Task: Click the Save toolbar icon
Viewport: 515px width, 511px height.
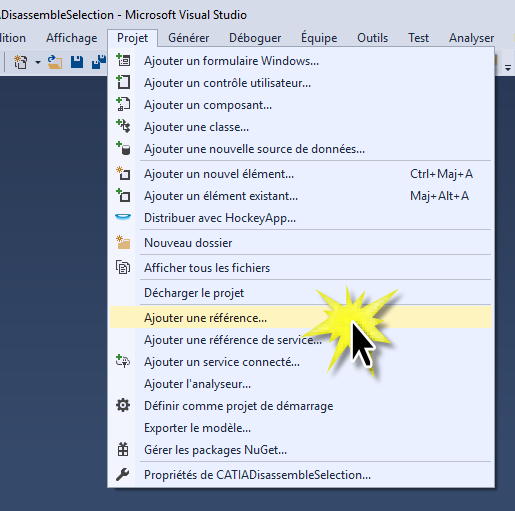Action: click(x=77, y=62)
